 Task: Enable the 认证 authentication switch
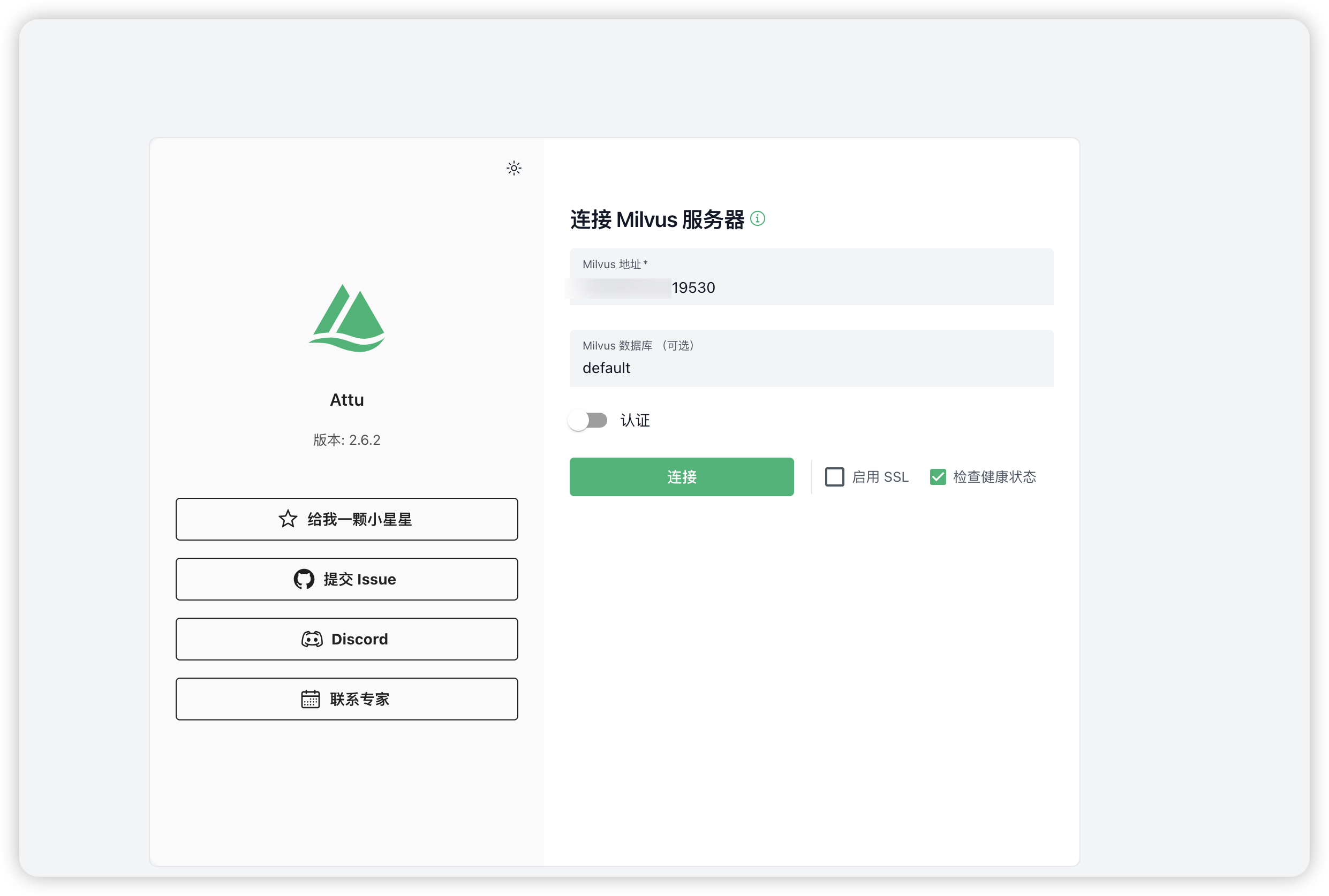pyautogui.click(x=587, y=421)
